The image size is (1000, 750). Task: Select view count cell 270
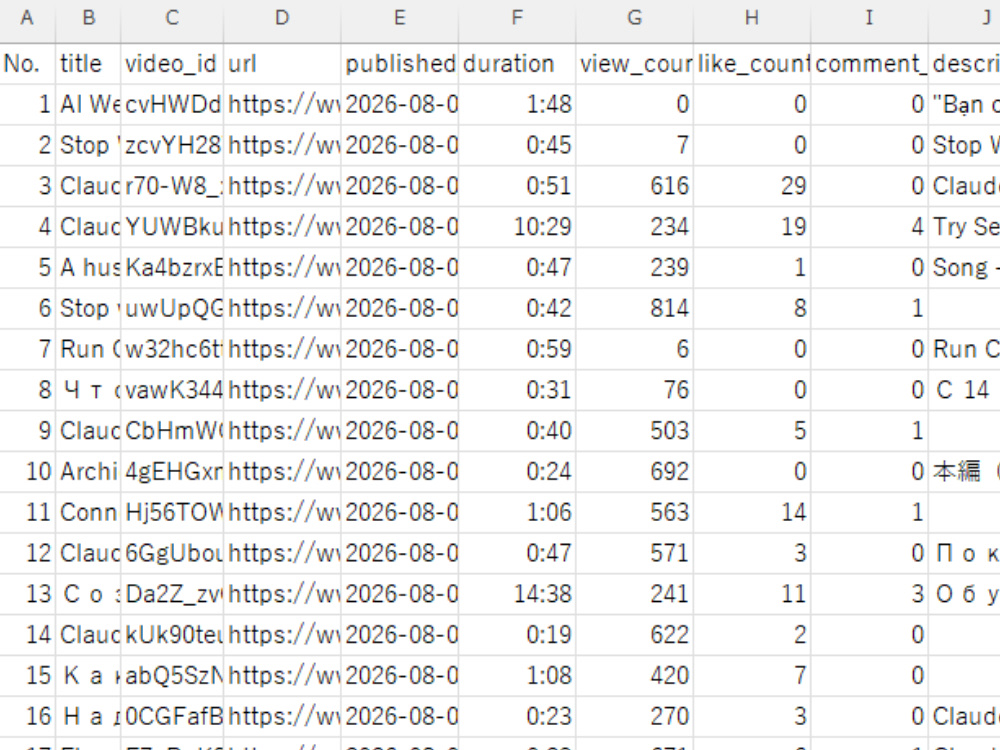[x=635, y=716]
